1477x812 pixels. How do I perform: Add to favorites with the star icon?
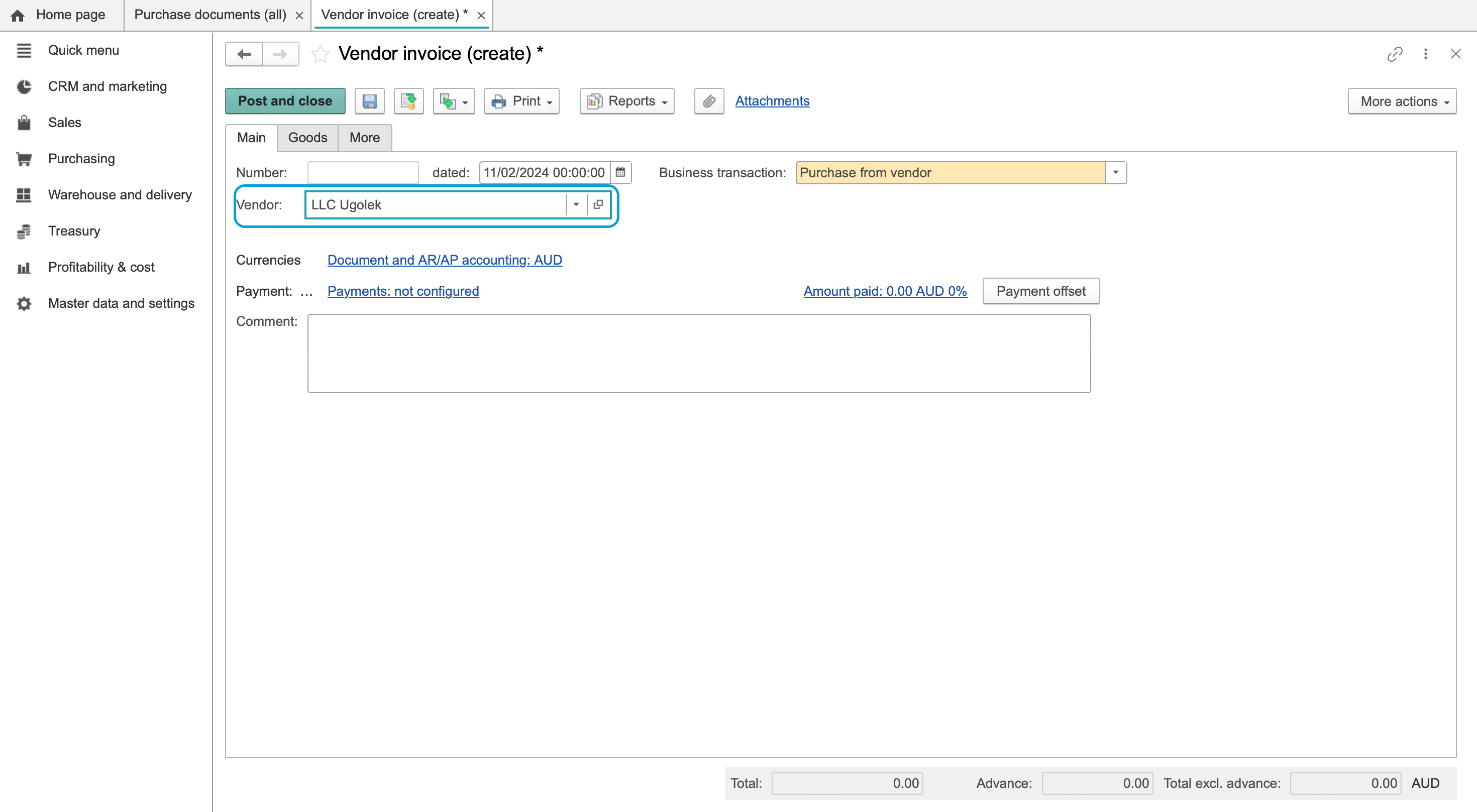tap(320, 54)
